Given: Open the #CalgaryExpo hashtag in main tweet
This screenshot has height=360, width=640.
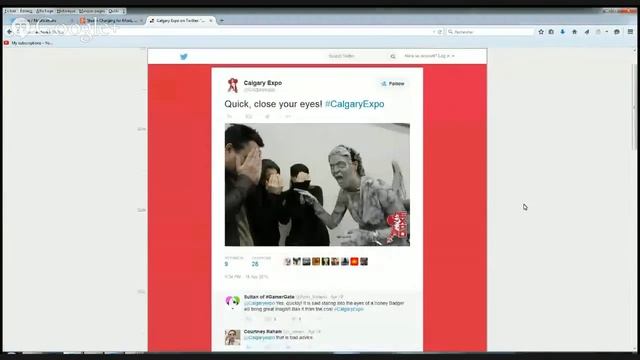Looking at the screenshot, I should click(x=354, y=104).
